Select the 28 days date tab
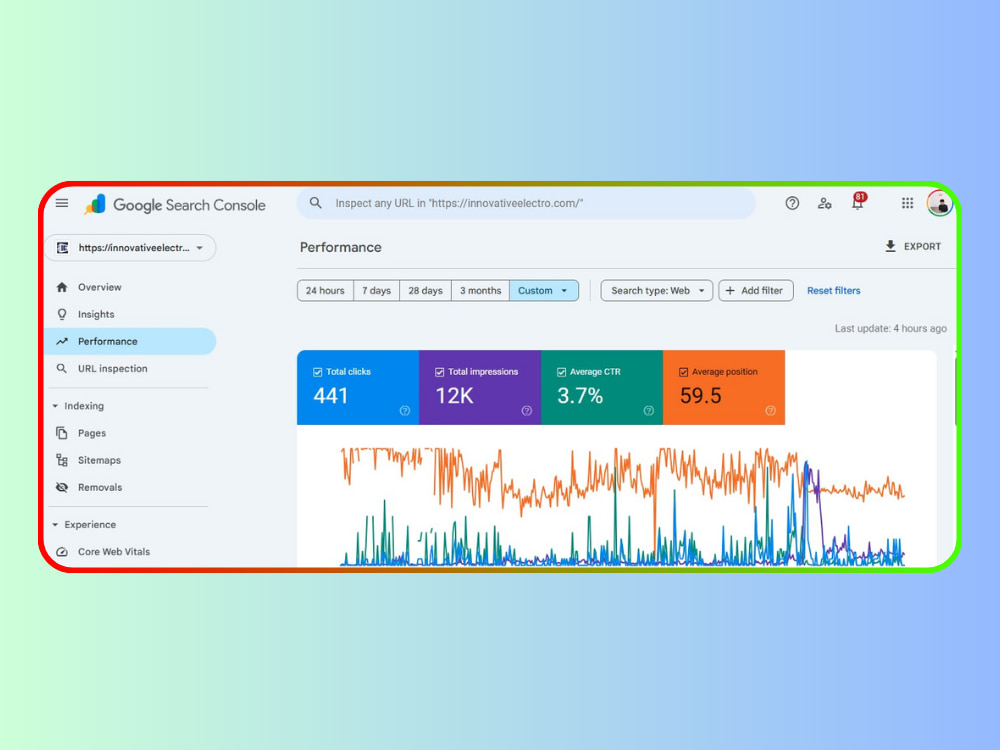This screenshot has height=750, width=1000. [425, 291]
